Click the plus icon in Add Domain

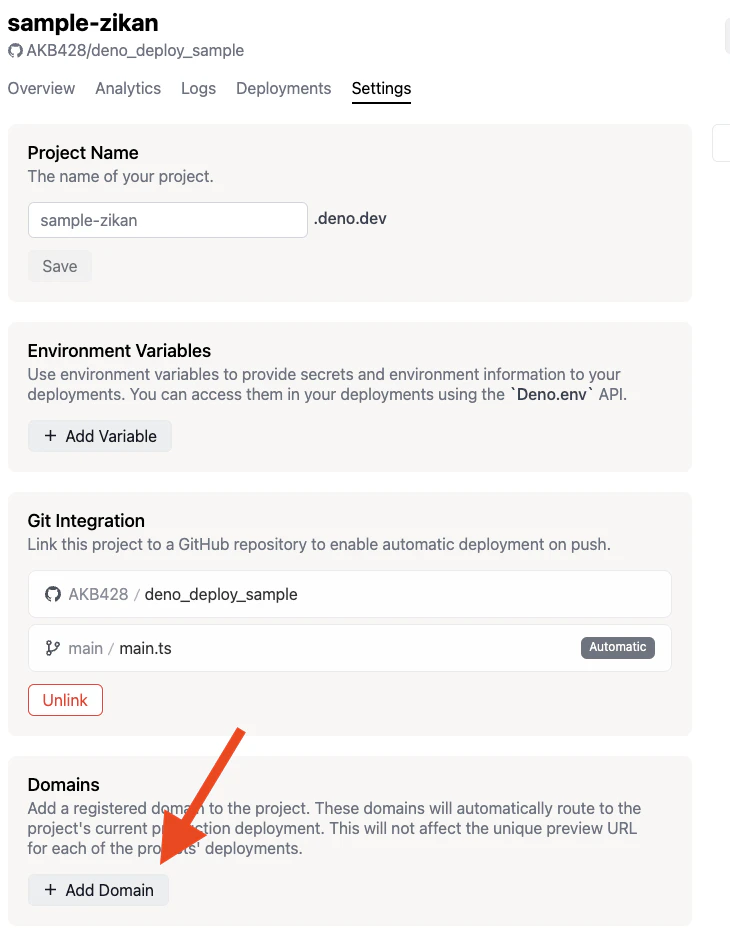pyautogui.click(x=50, y=890)
